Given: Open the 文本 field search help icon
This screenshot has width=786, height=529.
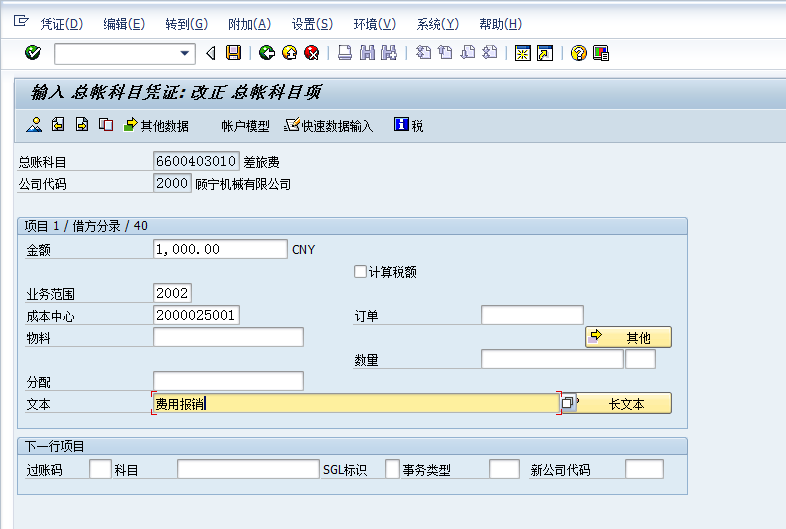Looking at the screenshot, I should coord(568,403).
